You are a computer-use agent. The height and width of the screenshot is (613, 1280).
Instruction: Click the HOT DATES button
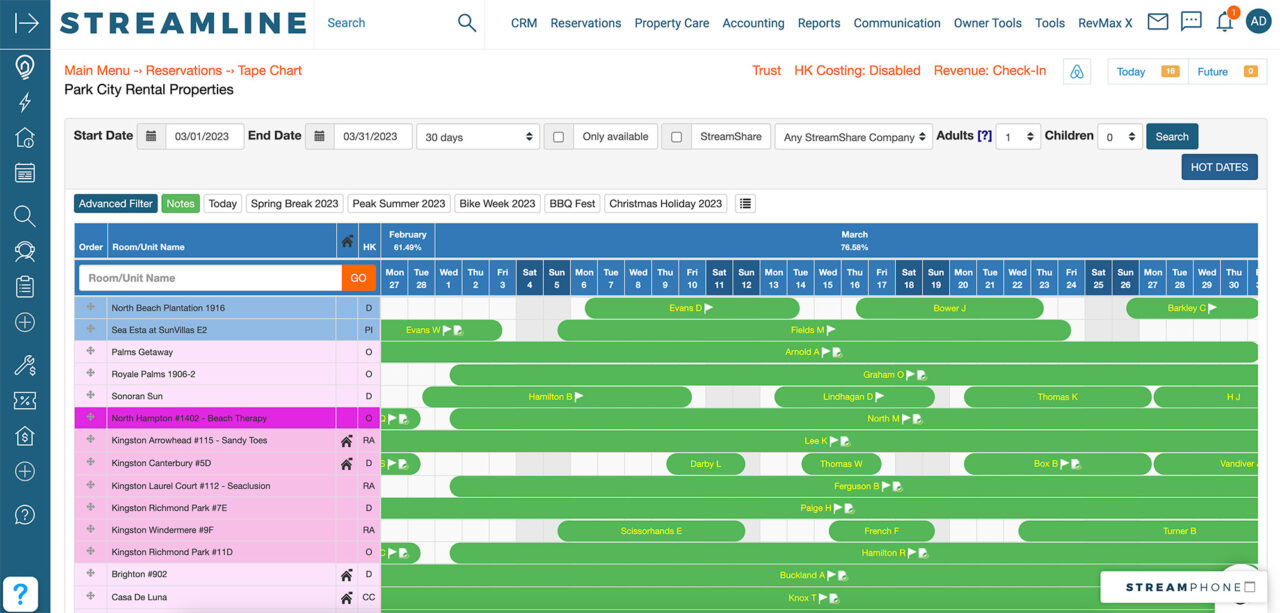click(1219, 167)
